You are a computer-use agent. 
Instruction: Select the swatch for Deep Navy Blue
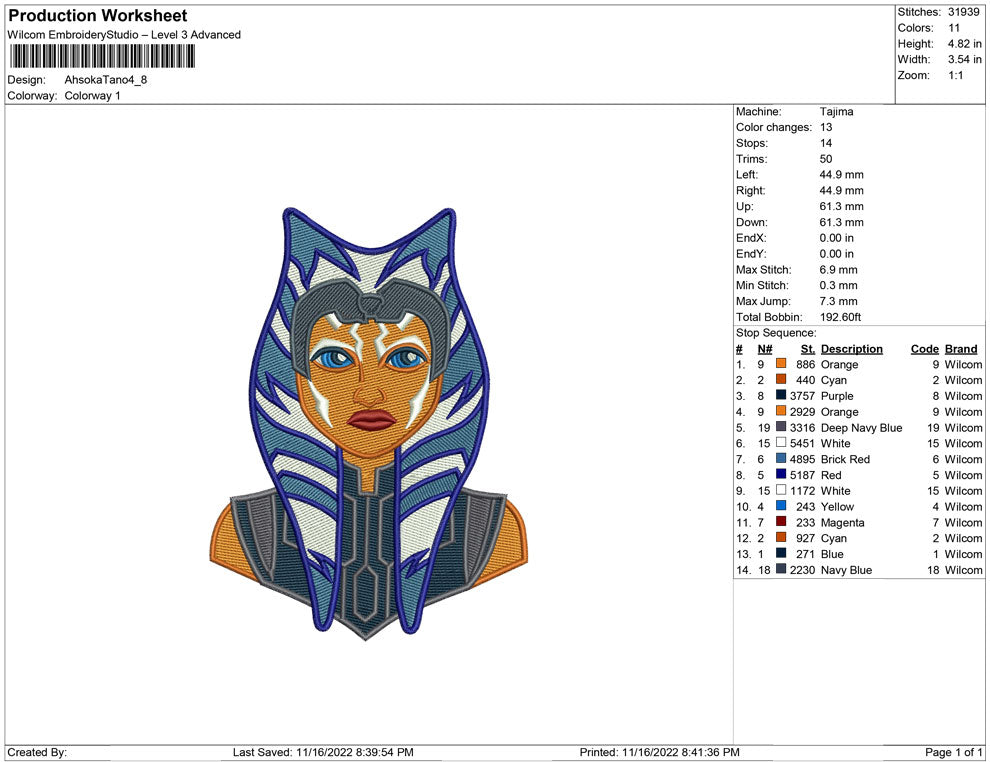(781, 427)
